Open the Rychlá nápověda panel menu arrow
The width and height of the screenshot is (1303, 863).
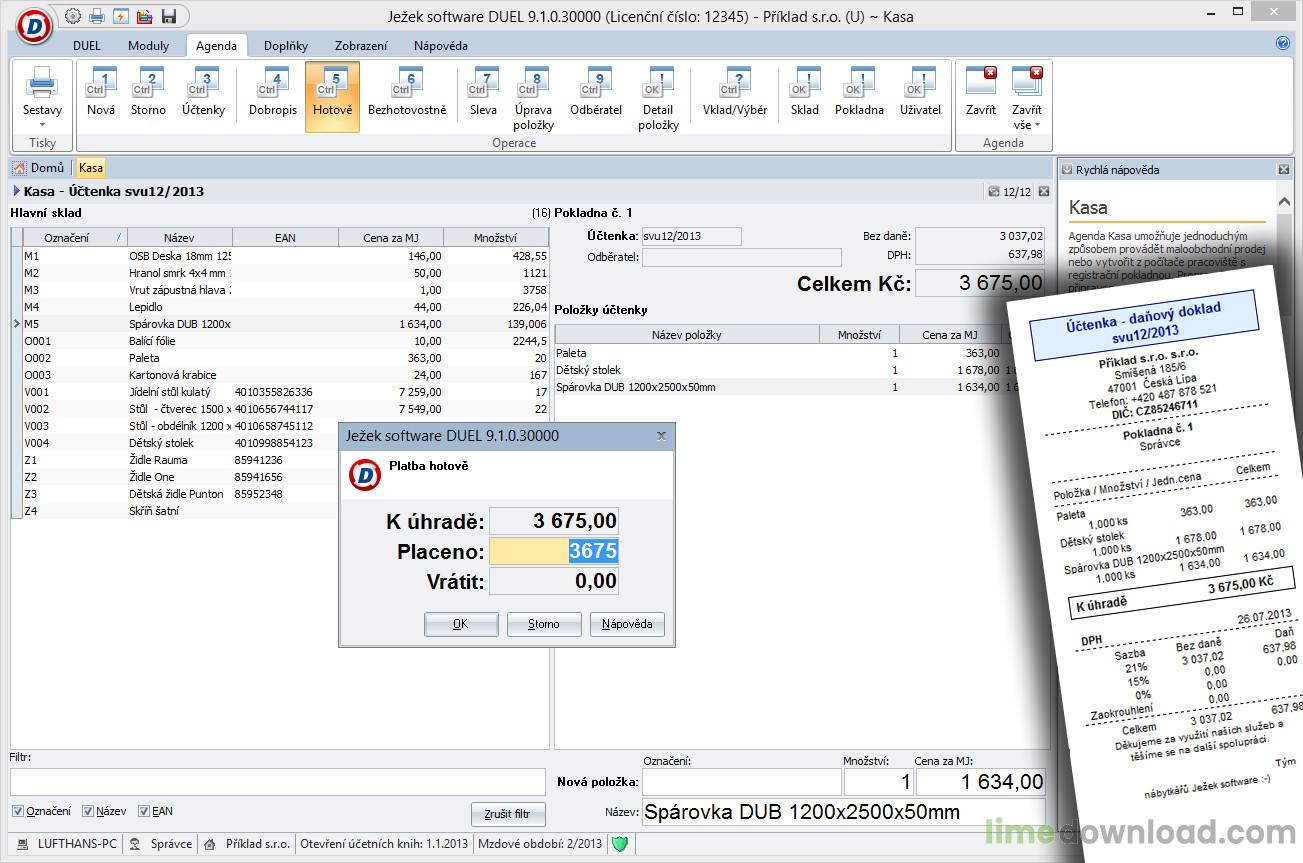pos(1067,170)
